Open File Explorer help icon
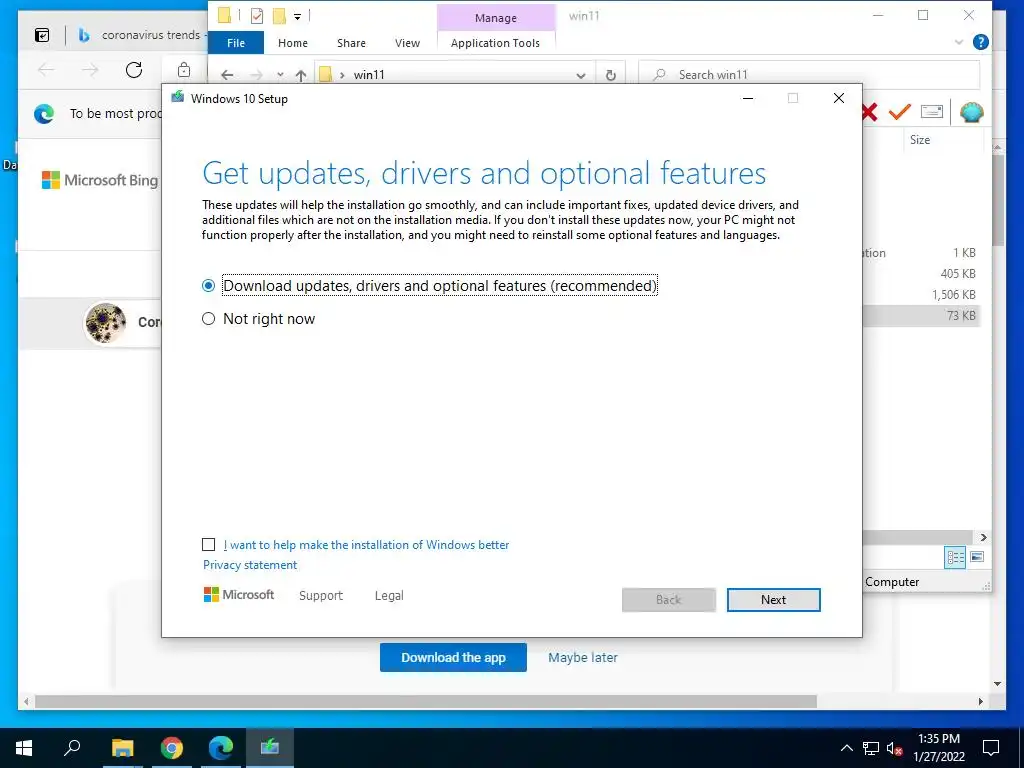Screen dimensions: 1024x768 pyautogui.click(x=980, y=42)
